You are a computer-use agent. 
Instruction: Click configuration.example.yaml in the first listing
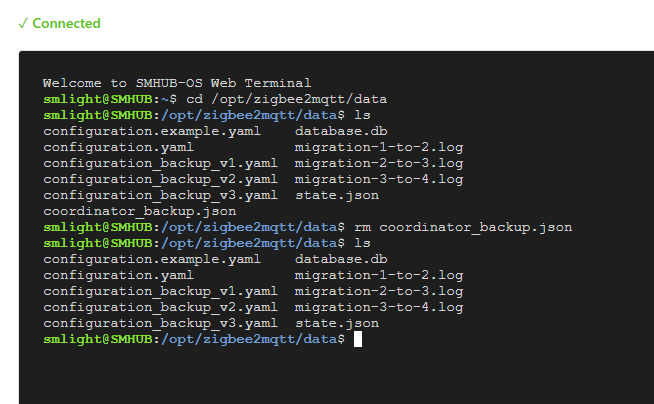point(152,131)
